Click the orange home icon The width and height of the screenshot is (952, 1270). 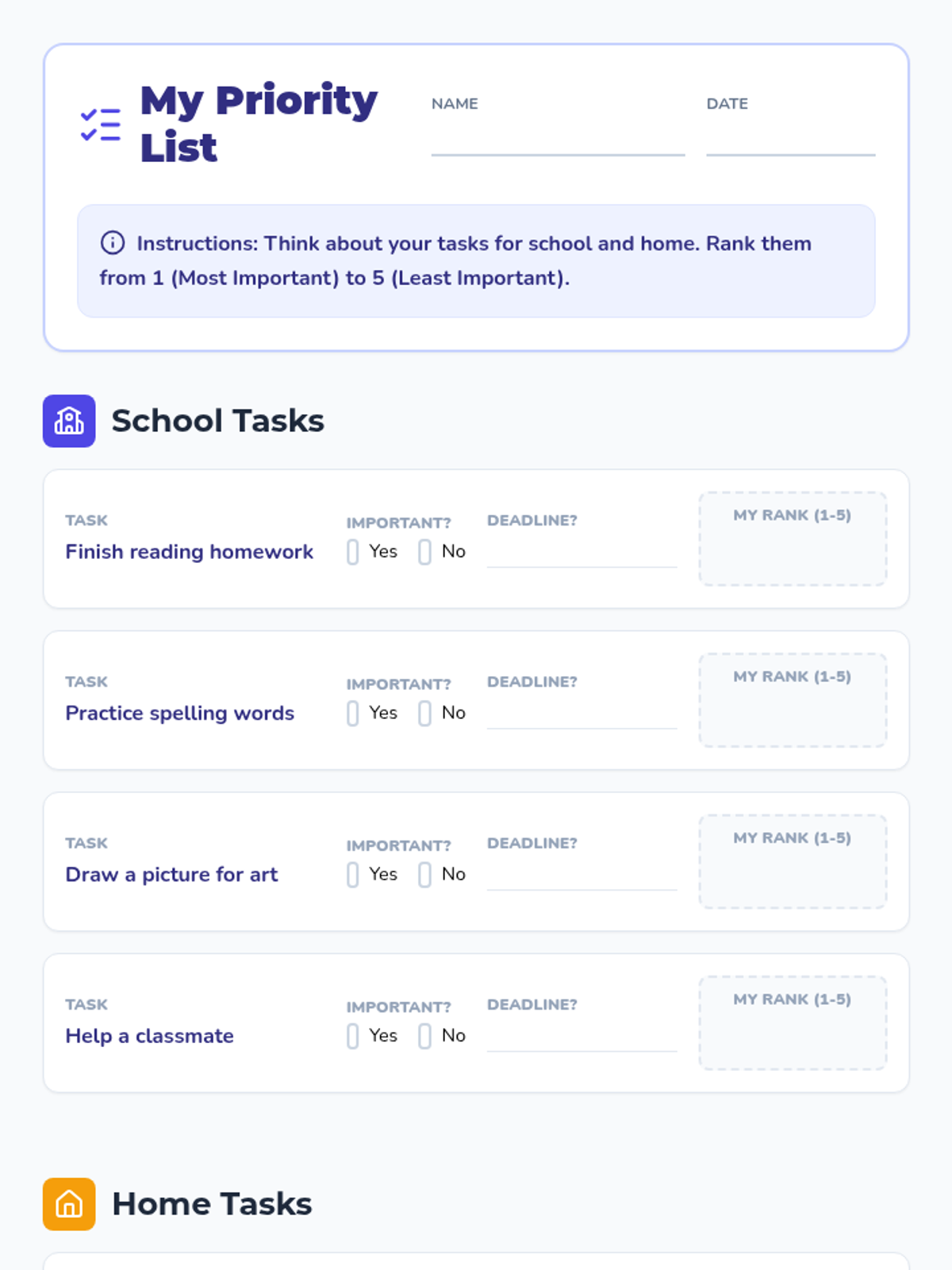point(69,1204)
